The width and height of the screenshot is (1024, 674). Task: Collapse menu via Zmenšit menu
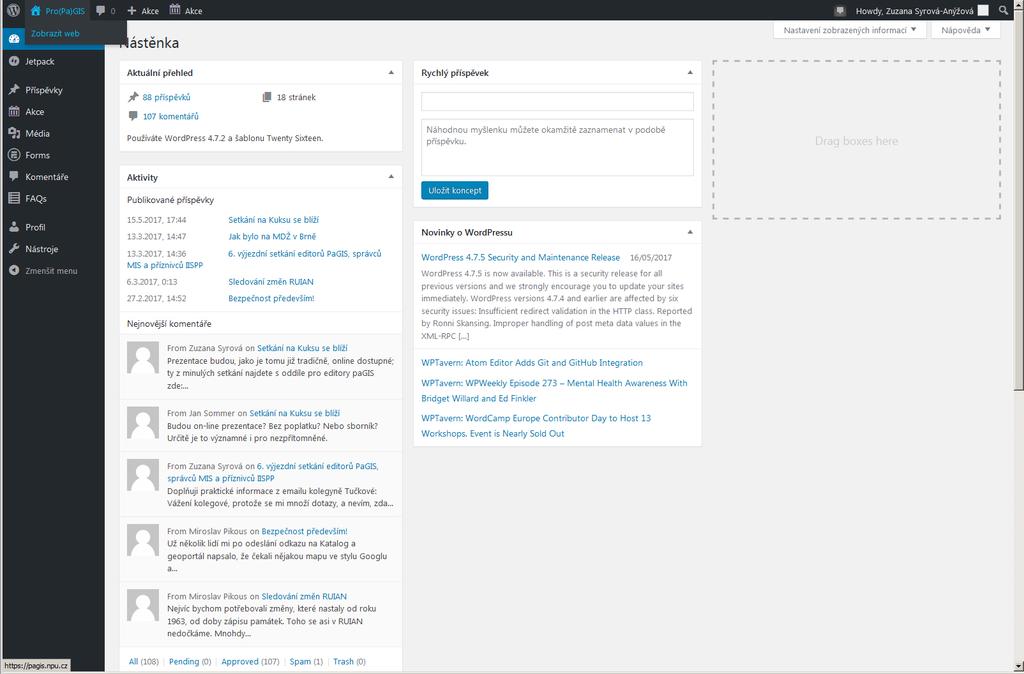[52, 270]
